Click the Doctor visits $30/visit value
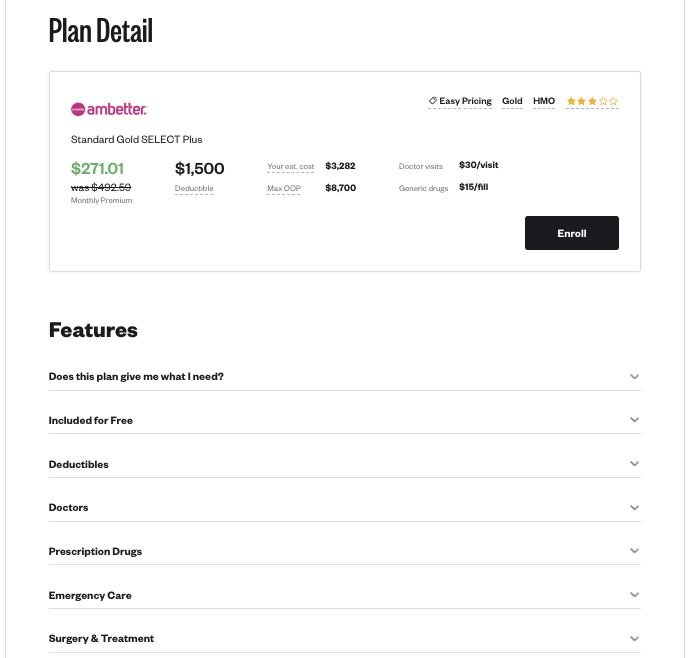The height and width of the screenshot is (658, 688). 478,165
